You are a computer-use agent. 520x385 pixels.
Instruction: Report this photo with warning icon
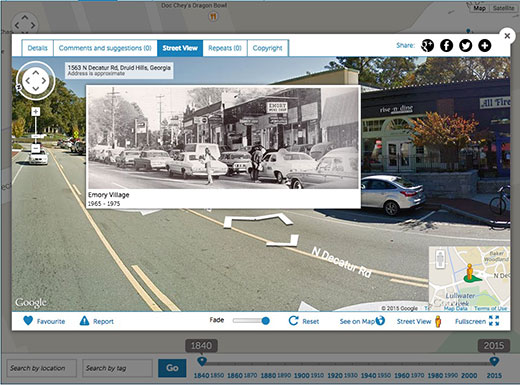(x=84, y=321)
